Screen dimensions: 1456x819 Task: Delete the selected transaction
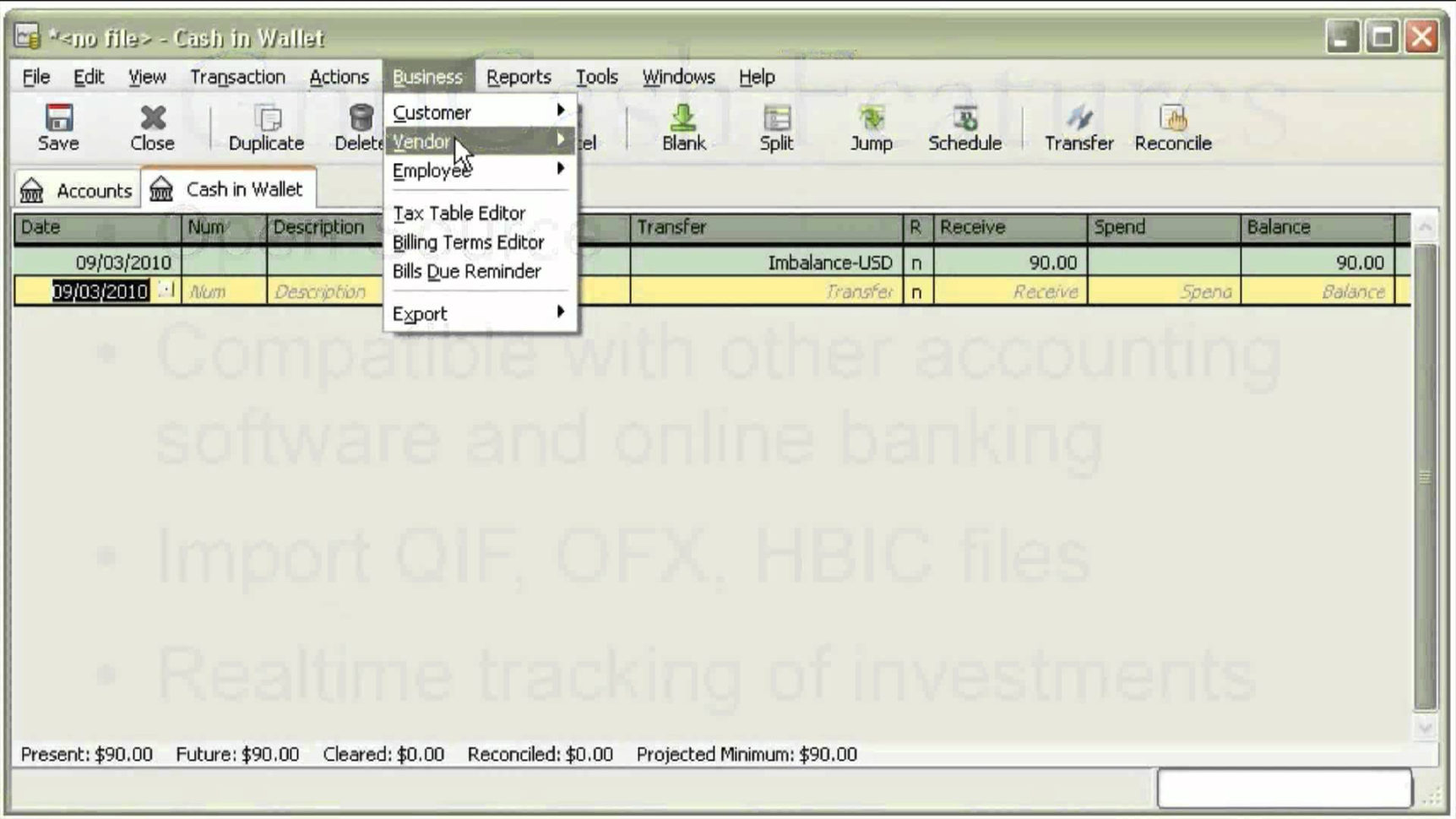point(358,125)
